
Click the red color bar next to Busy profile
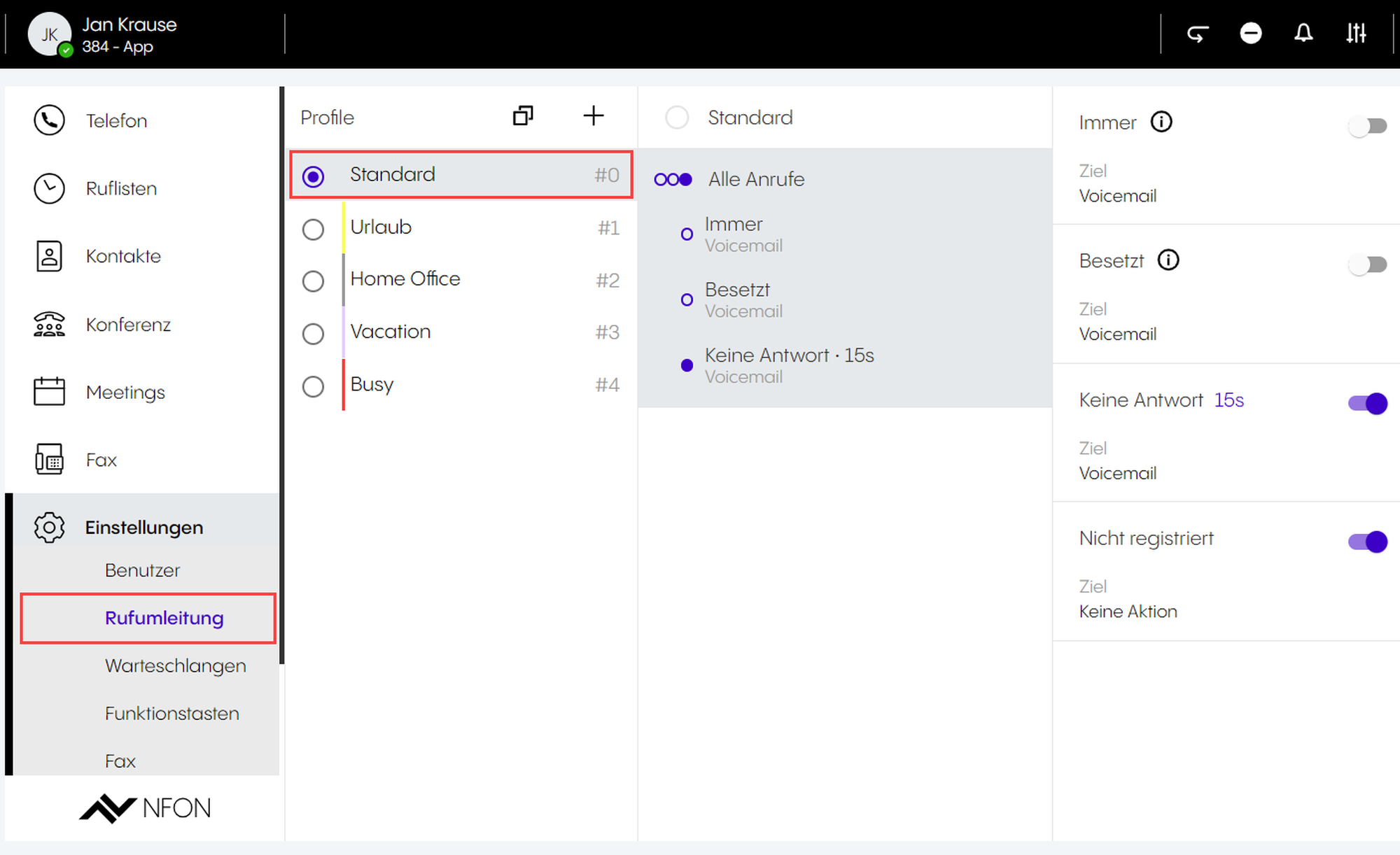(x=344, y=385)
